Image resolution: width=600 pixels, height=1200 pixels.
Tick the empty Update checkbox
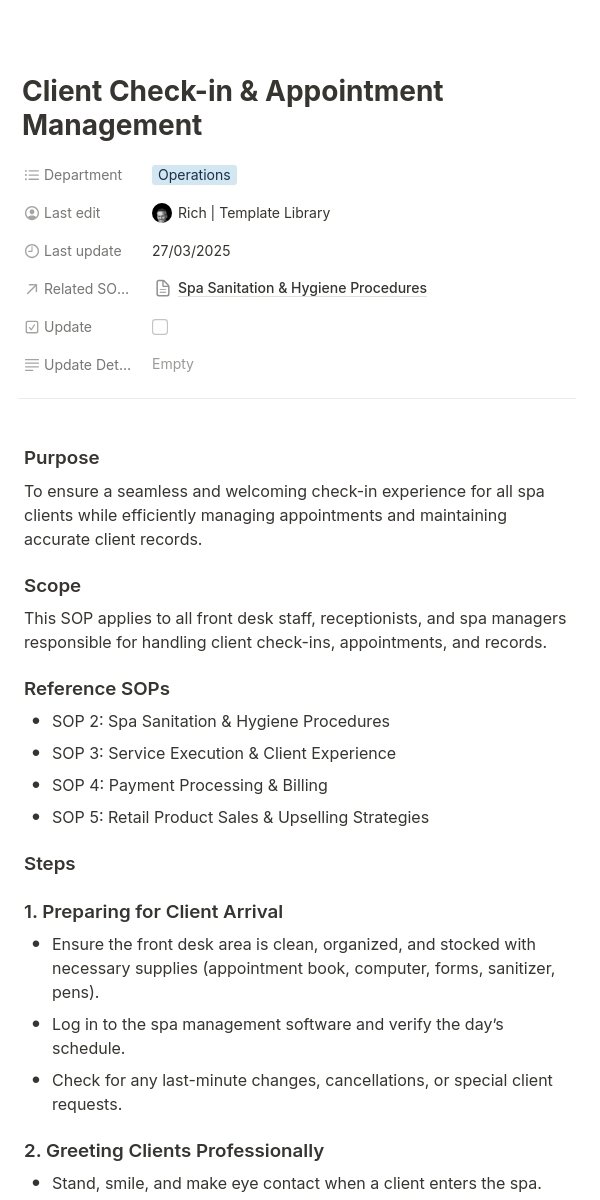coord(160,327)
